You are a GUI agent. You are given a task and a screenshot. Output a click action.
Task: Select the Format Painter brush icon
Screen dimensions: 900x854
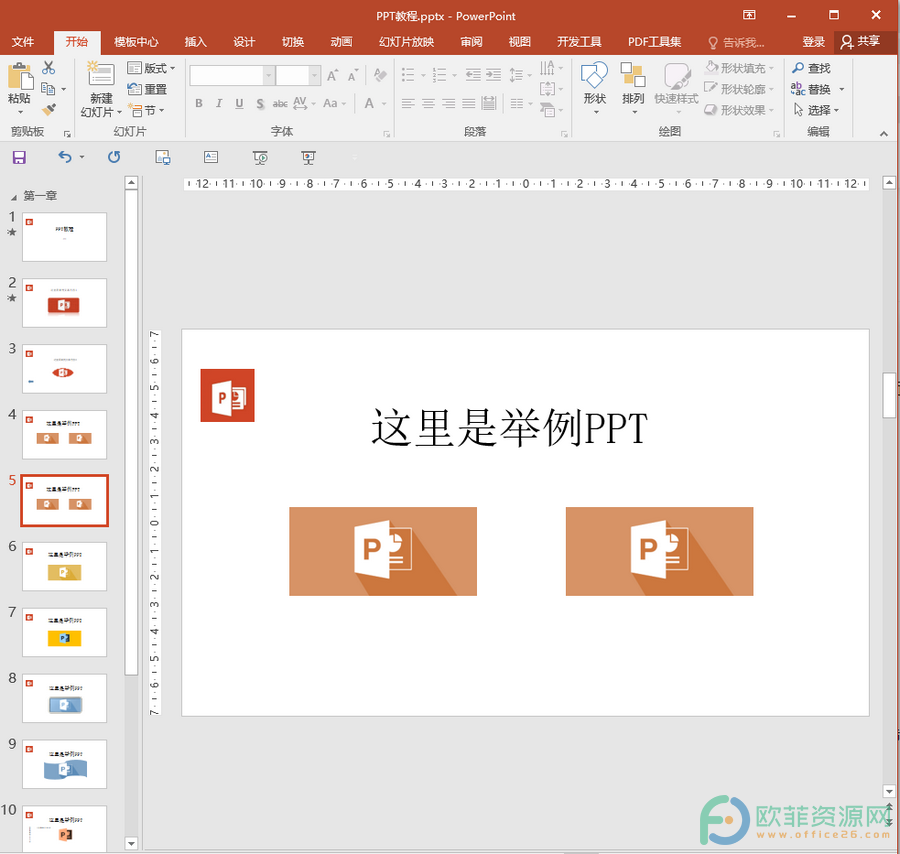tap(49, 109)
